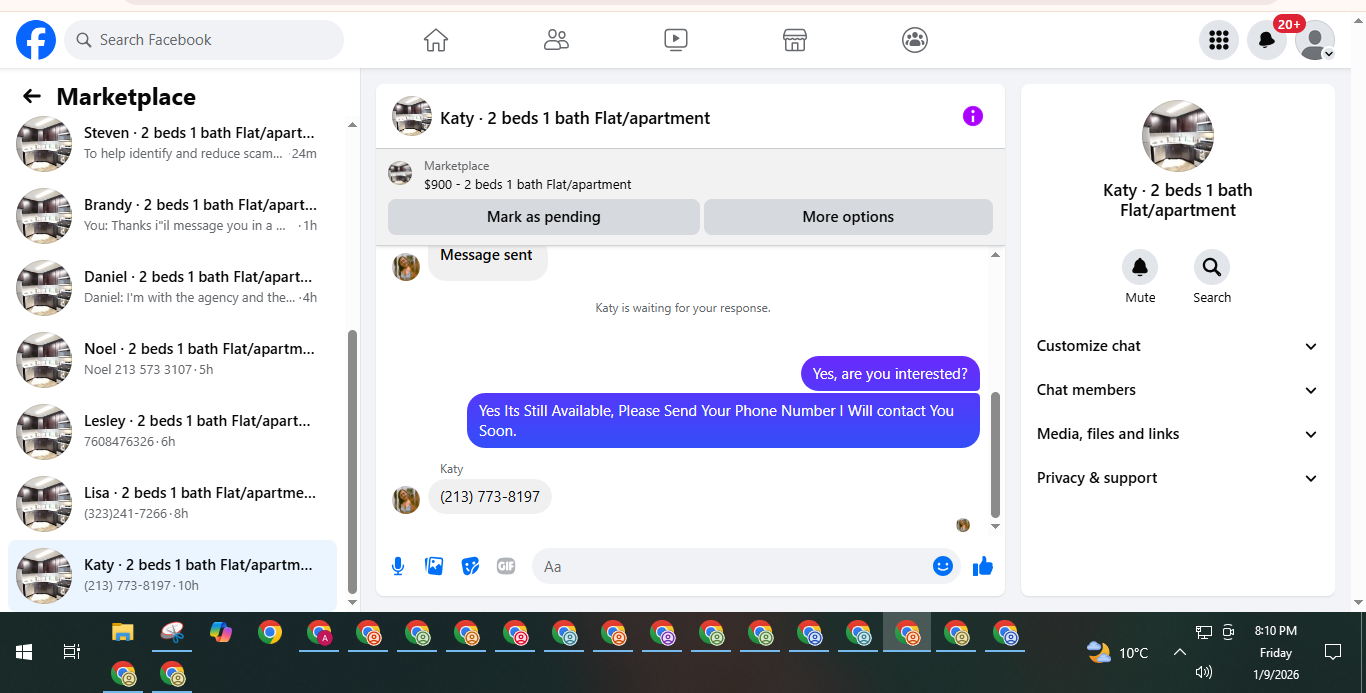1366x693 pixels.
Task: Open Daniel's conversation in the list
Action: 173,287
